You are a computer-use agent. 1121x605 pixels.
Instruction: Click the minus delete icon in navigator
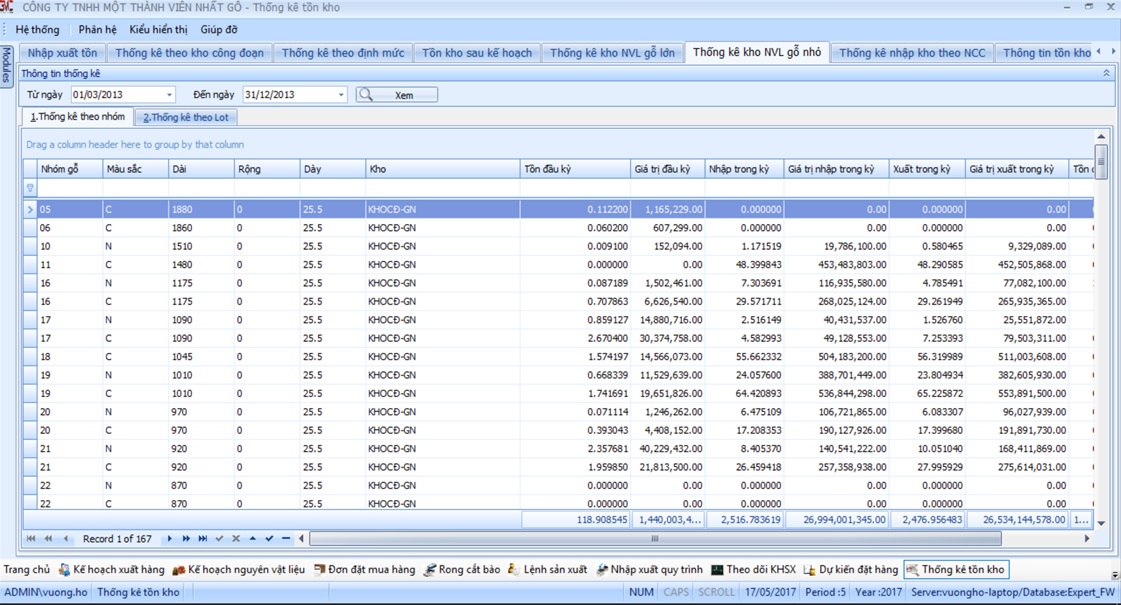click(286, 538)
